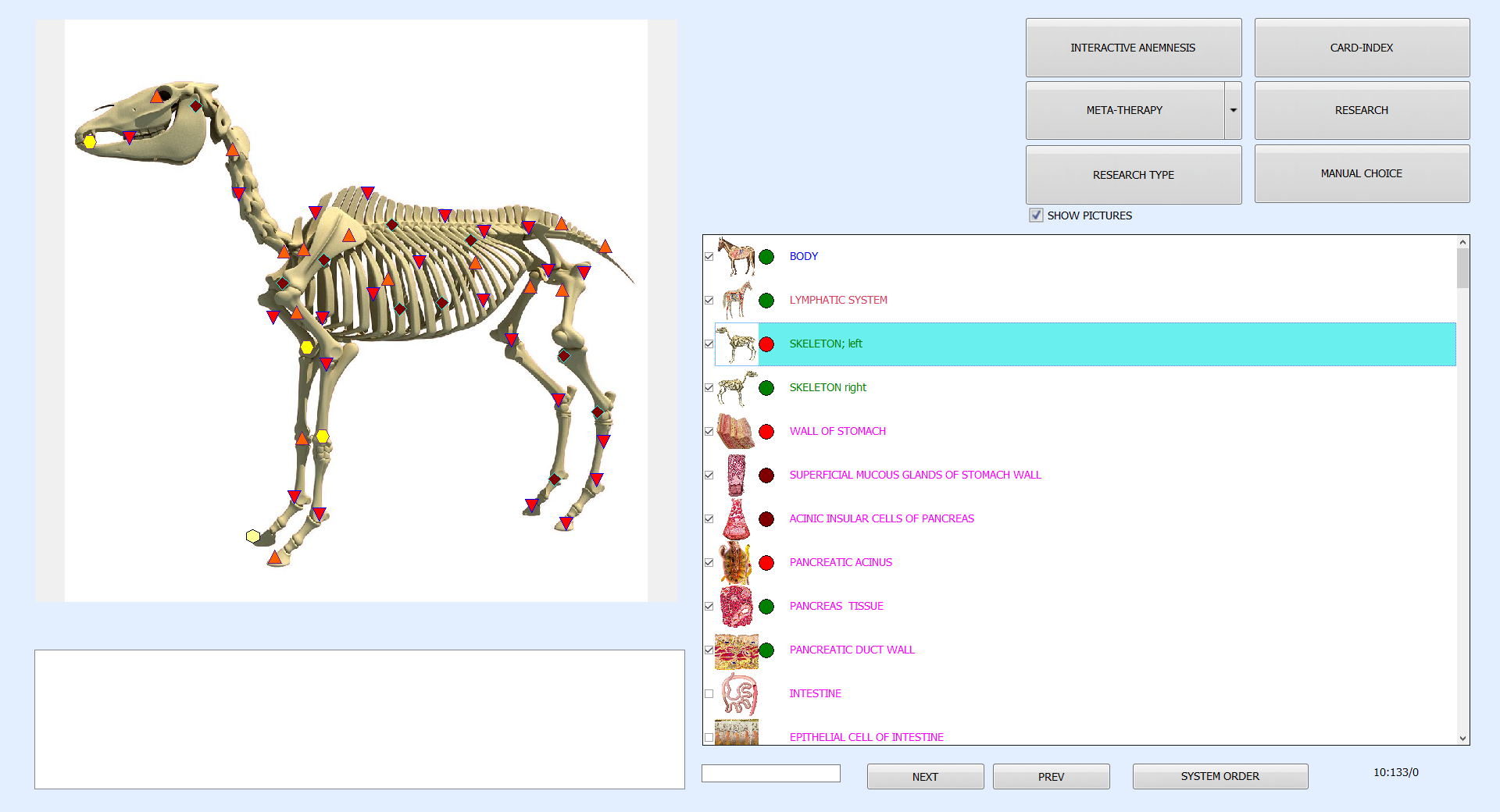Screen dimensions: 1500x812
Task: Select Superficial Mucous Glands of Stomach Wall
Action: click(x=915, y=475)
